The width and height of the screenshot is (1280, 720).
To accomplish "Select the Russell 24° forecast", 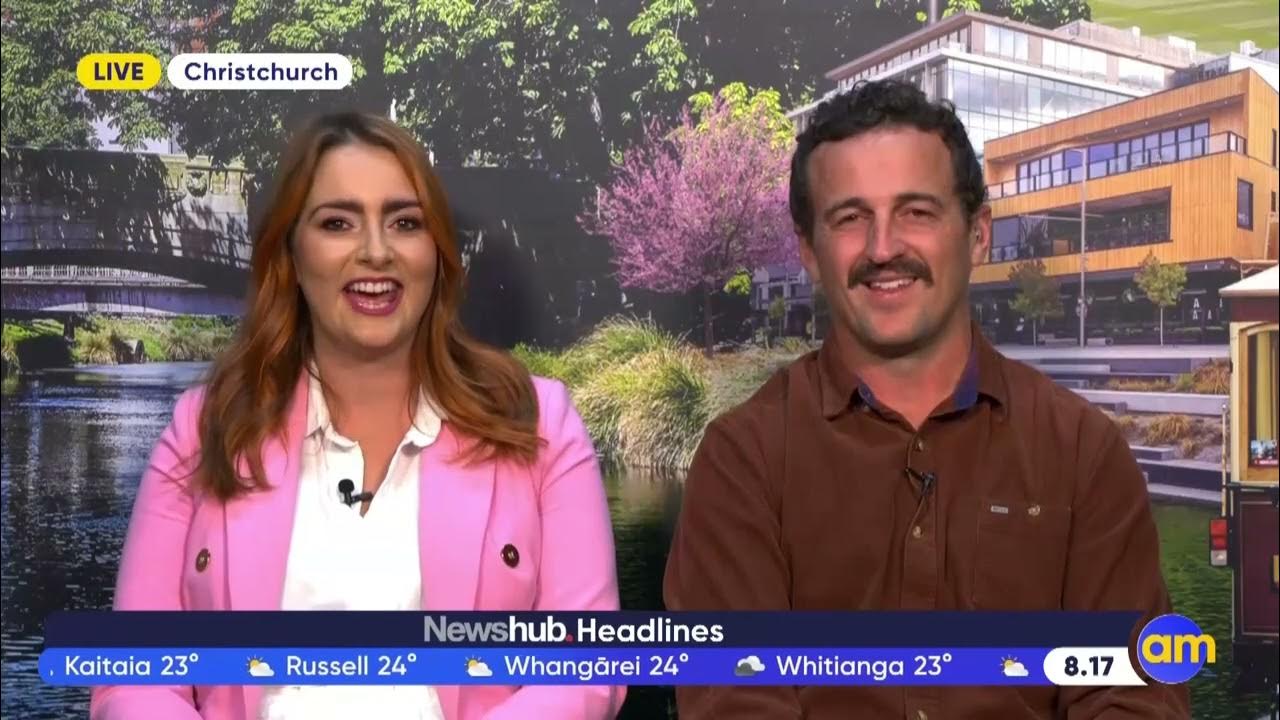I will (351, 666).
